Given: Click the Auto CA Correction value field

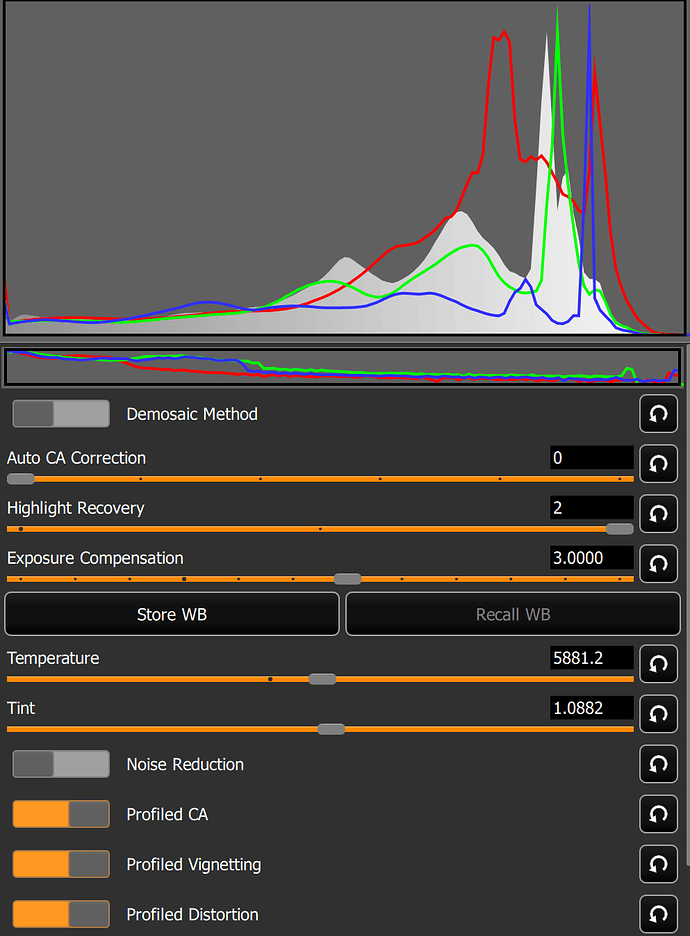Looking at the screenshot, I should point(592,458).
